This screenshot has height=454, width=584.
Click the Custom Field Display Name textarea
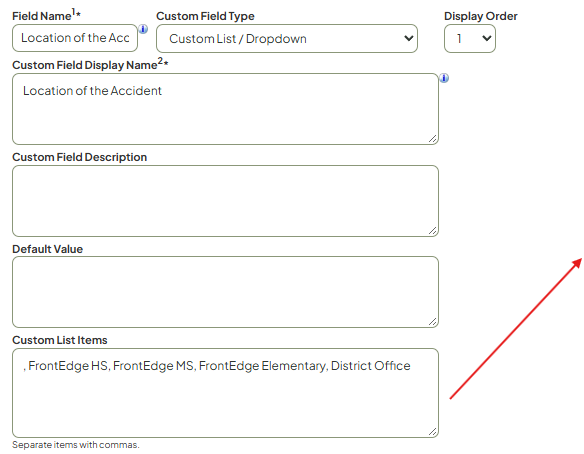(225, 109)
